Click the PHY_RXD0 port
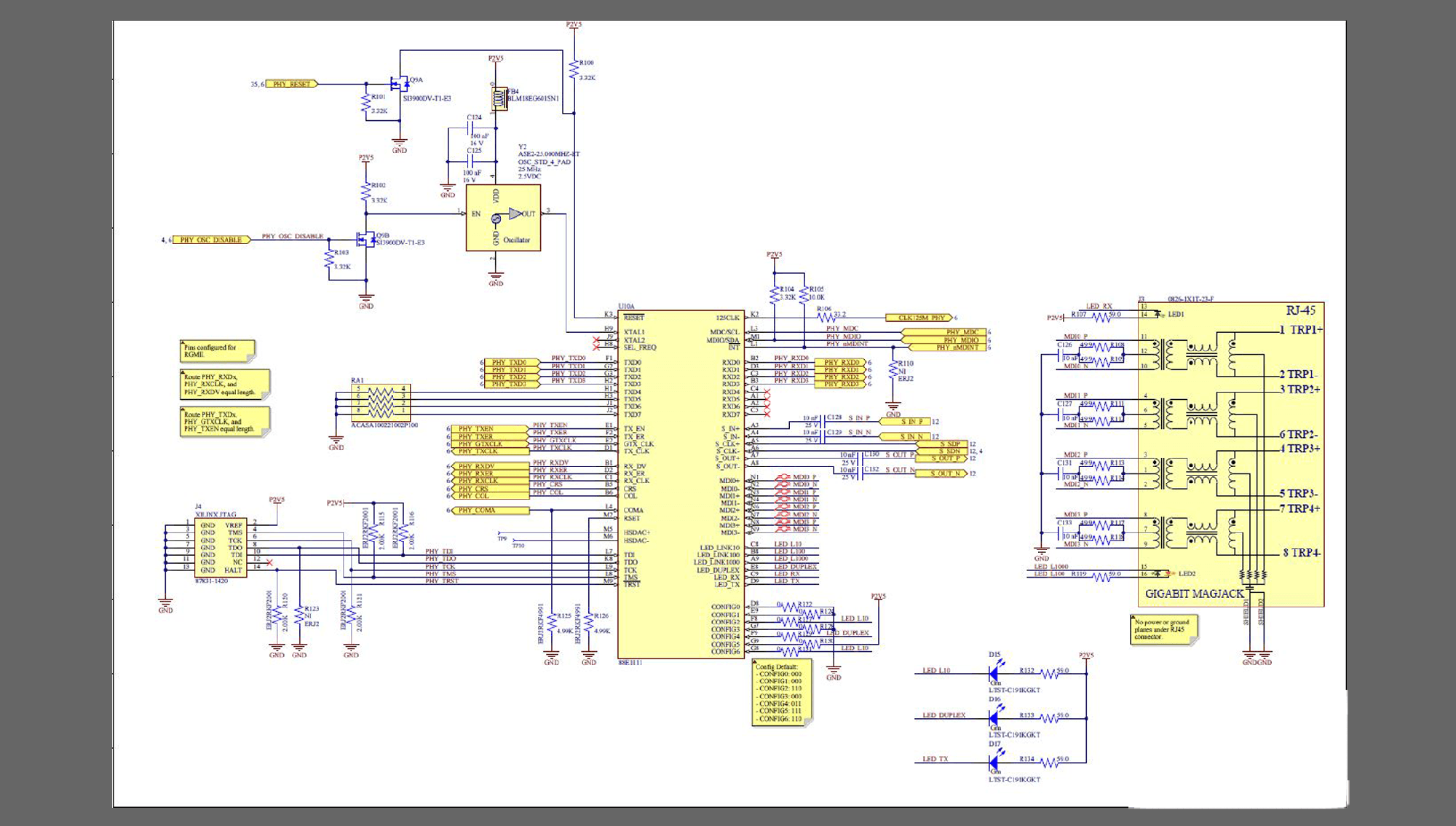The height and width of the screenshot is (826, 1456). coord(841,362)
